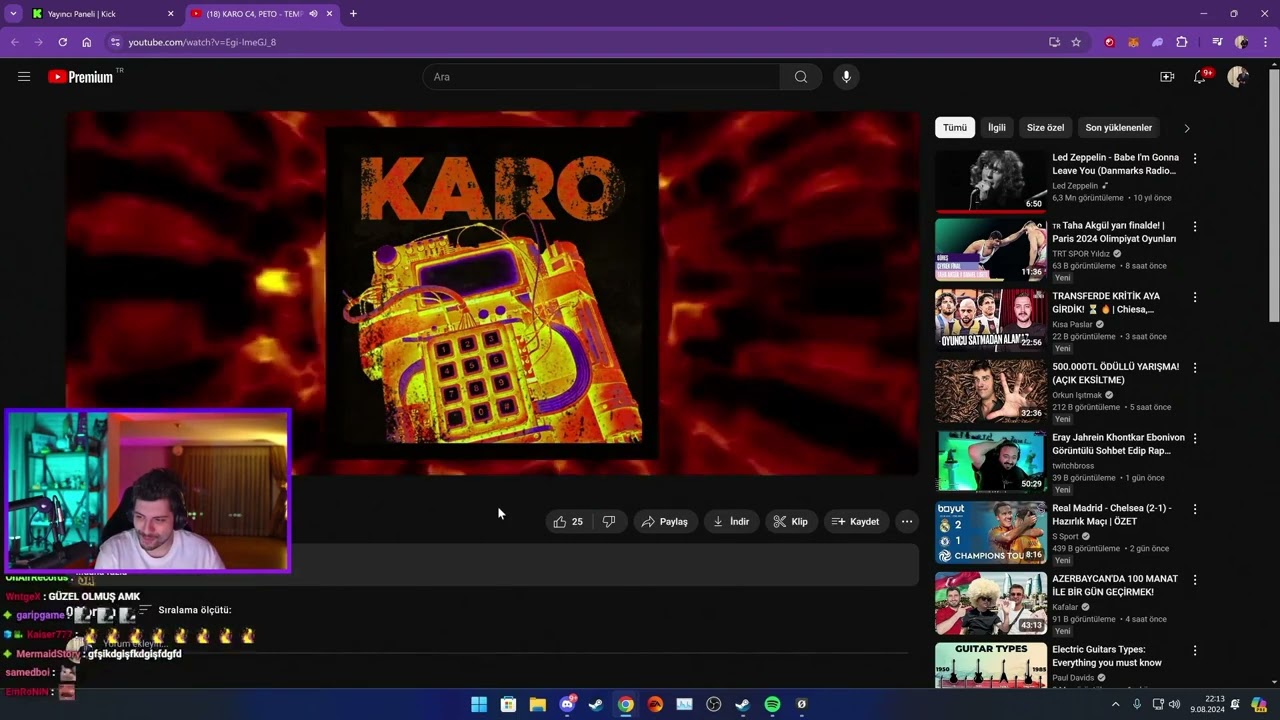Viewport: 1280px width, 720px height.
Task: Start voice search with microphone icon
Action: (x=846, y=77)
